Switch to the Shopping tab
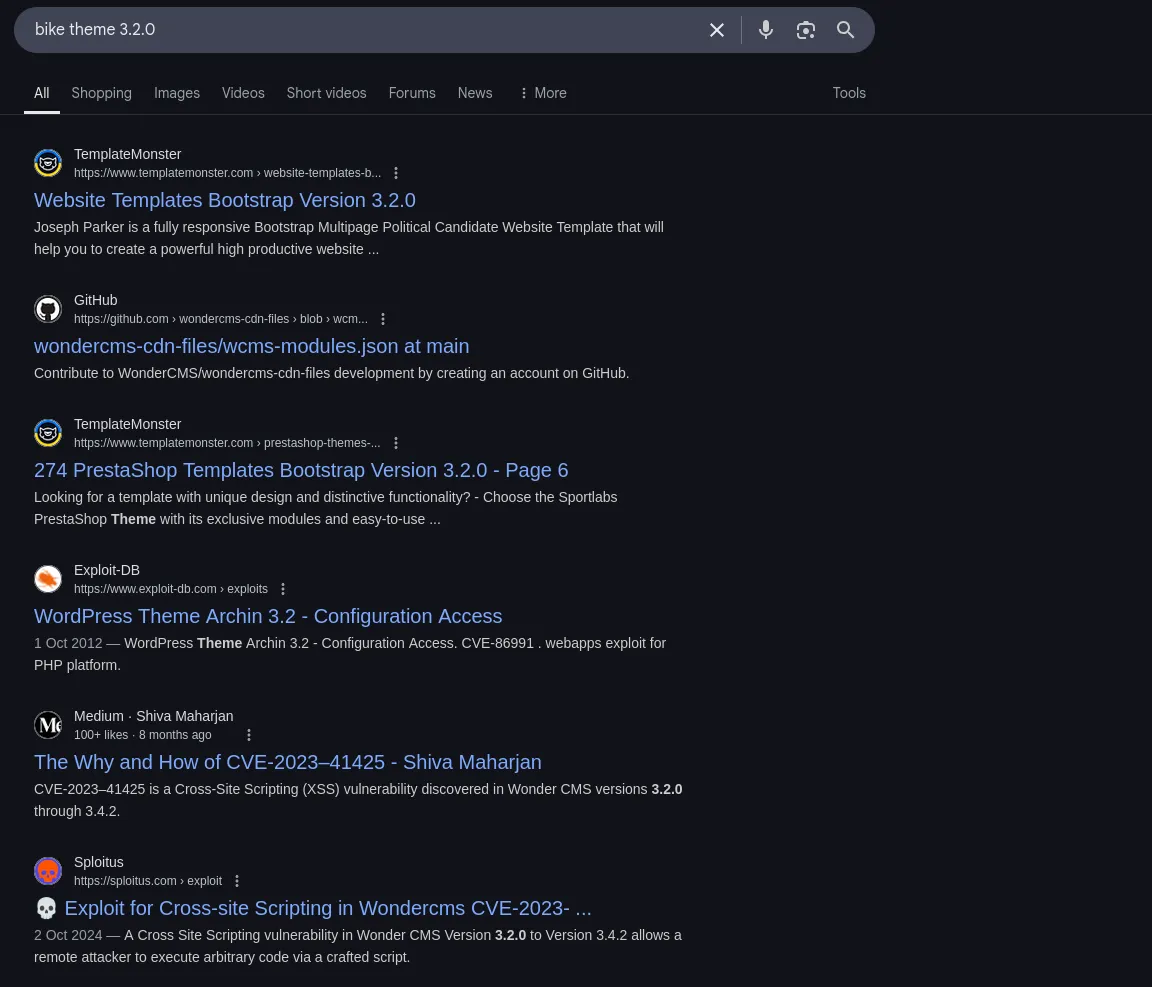The width and height of the screenshot is (1152, 987). coord(101,93)
